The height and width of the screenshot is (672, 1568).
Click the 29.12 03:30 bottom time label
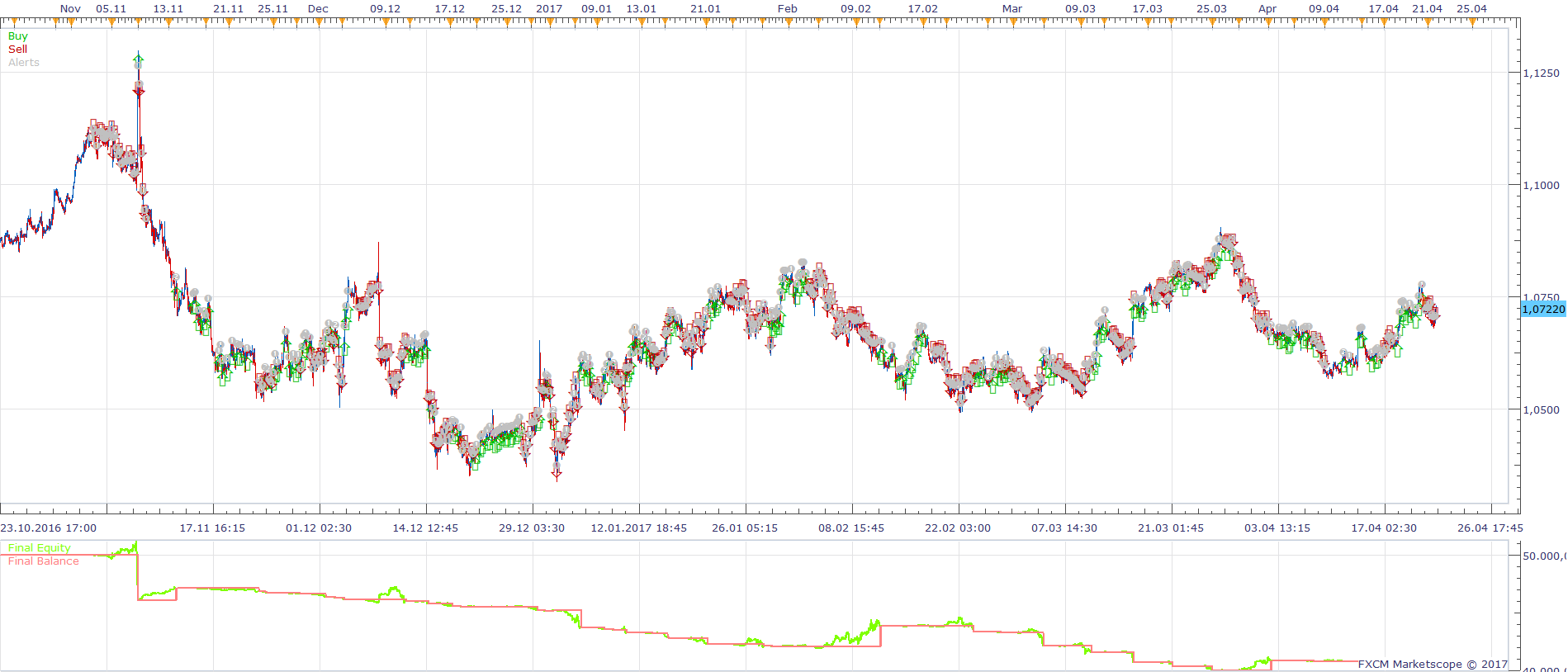coord(532,528)
